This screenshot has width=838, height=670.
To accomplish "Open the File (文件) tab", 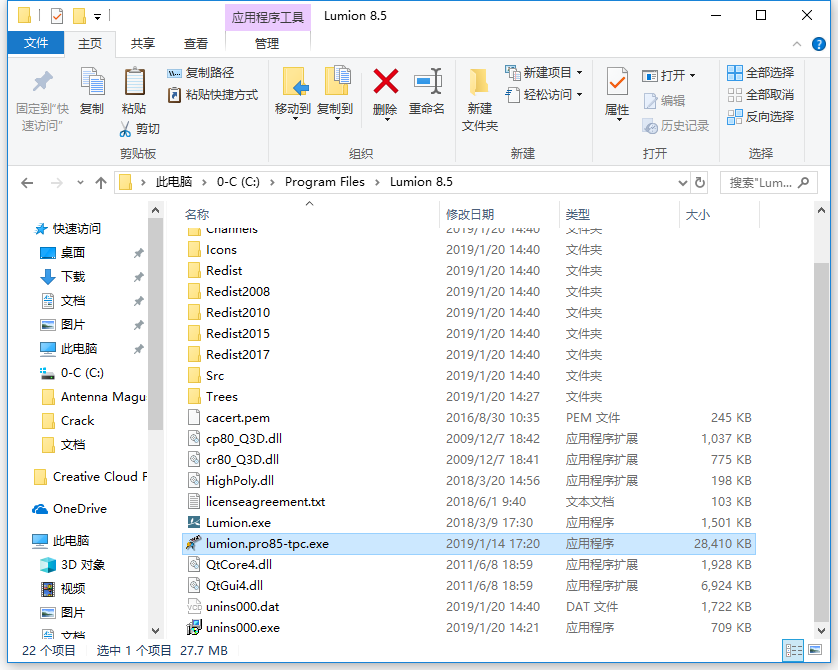I will click(x=36, y=43).
